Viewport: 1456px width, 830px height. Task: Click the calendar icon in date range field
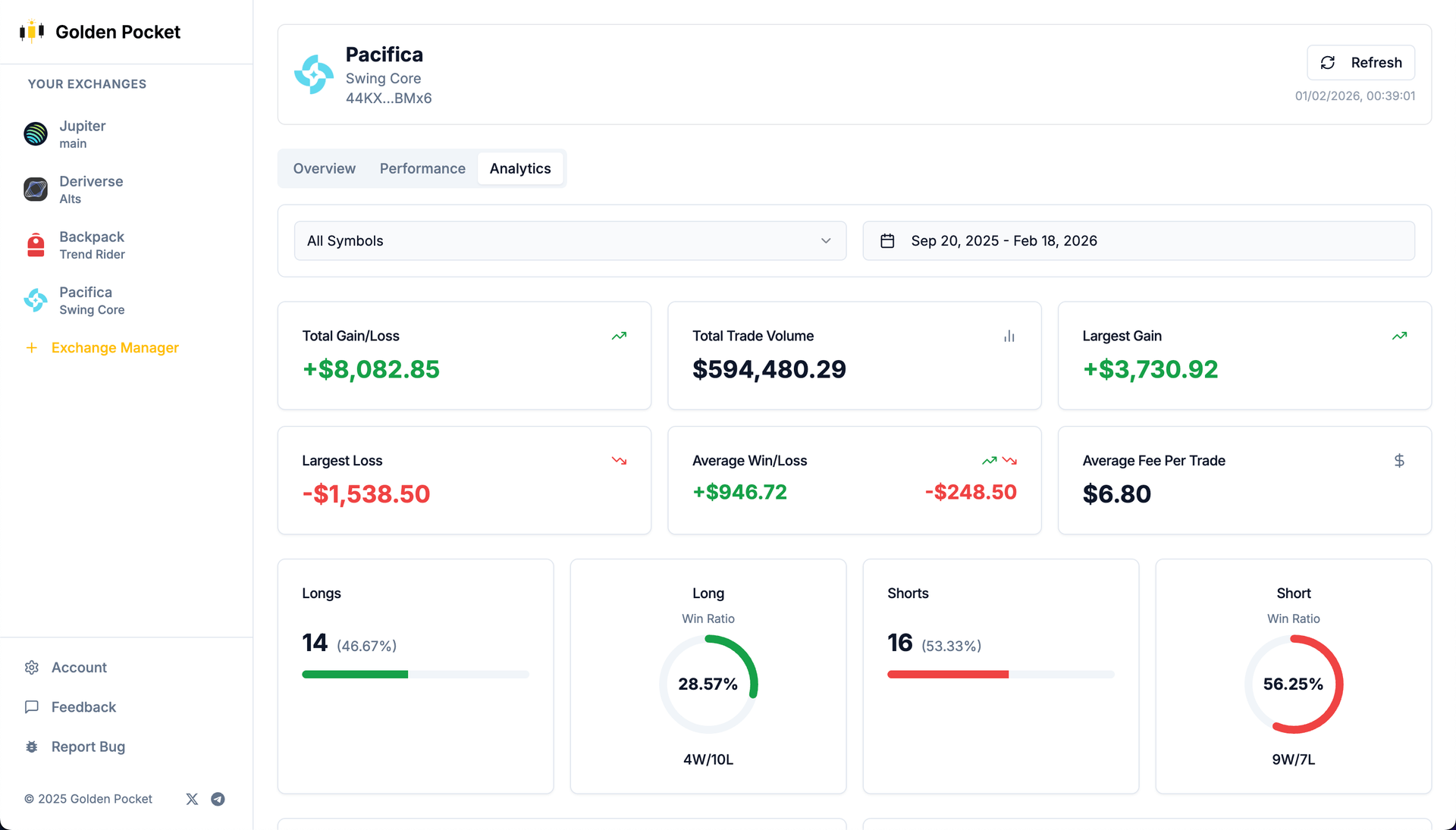pyautogui.click(x=887, y=240)
